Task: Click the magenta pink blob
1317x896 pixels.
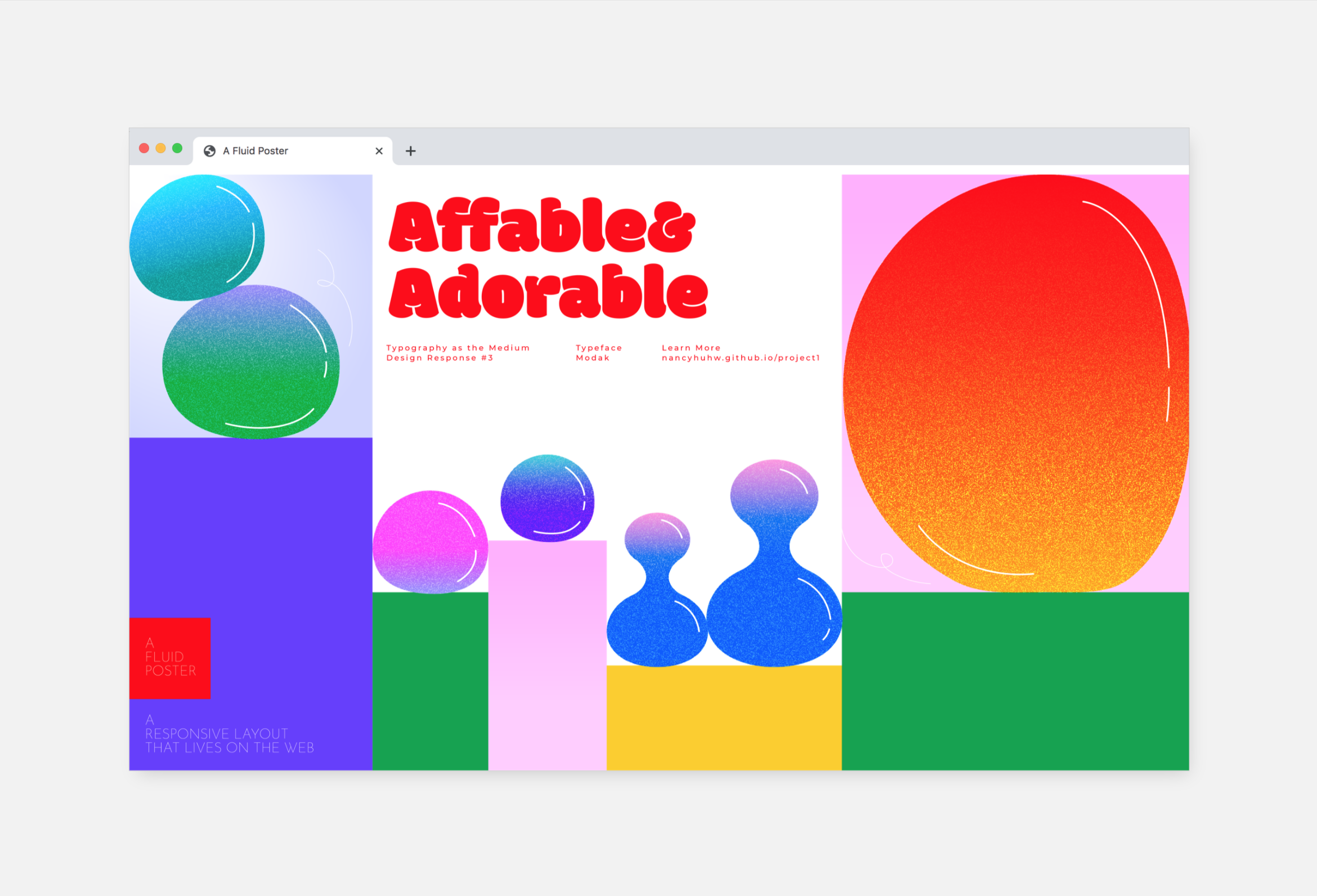Action: pos(429,543)
